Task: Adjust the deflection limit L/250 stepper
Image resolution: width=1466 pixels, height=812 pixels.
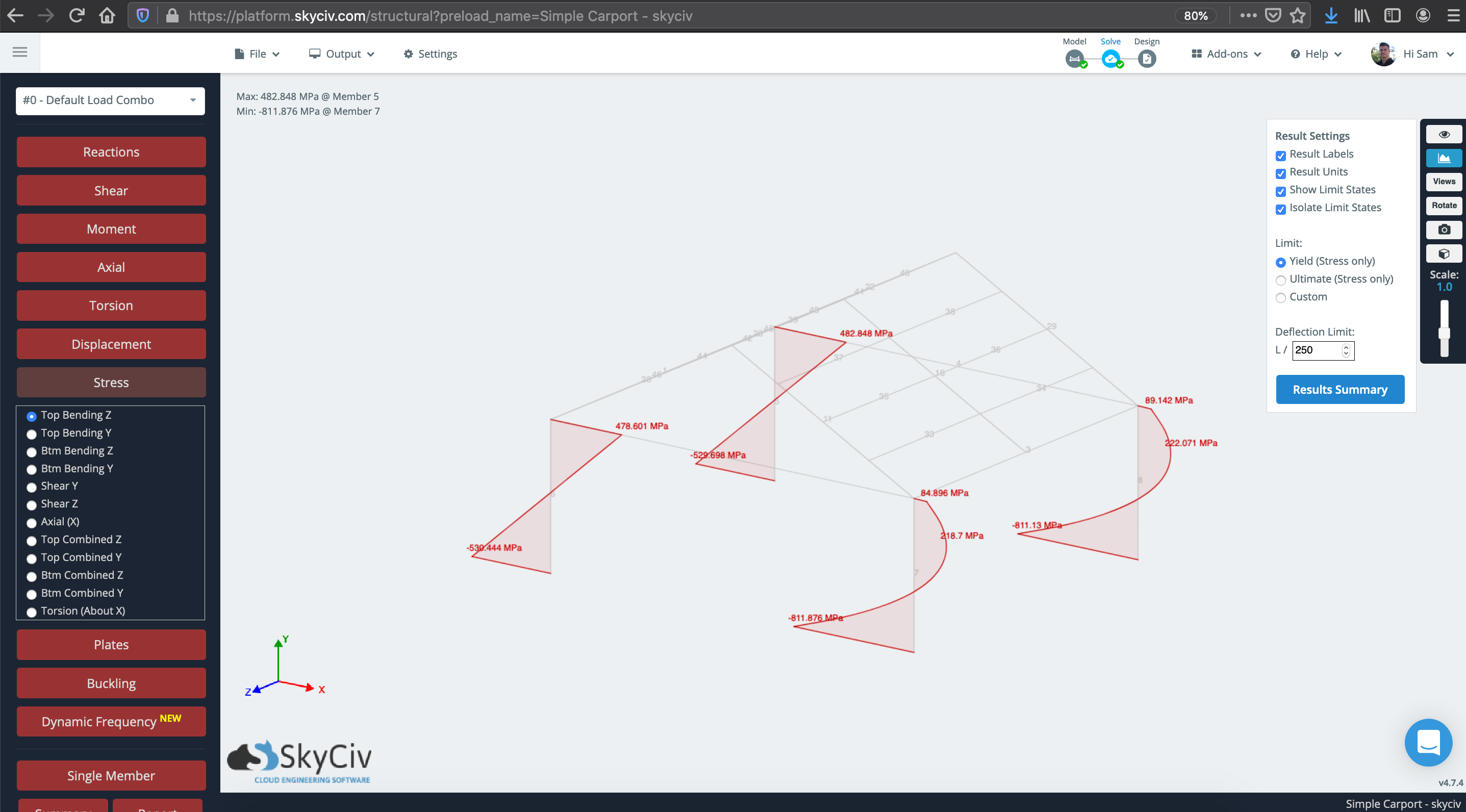Action: tap(1348, 350)
